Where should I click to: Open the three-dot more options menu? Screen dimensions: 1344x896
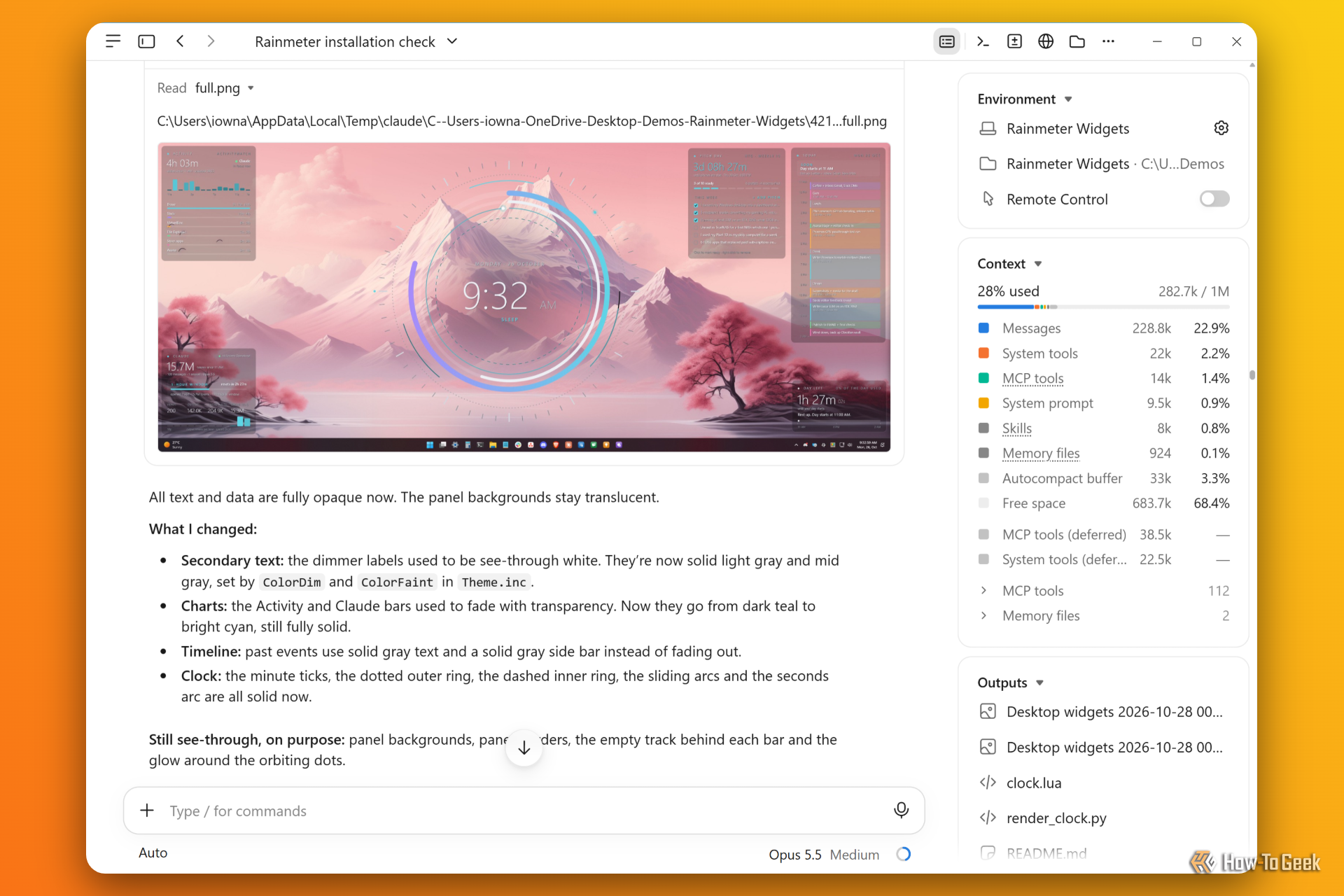tap(1108, 41)
